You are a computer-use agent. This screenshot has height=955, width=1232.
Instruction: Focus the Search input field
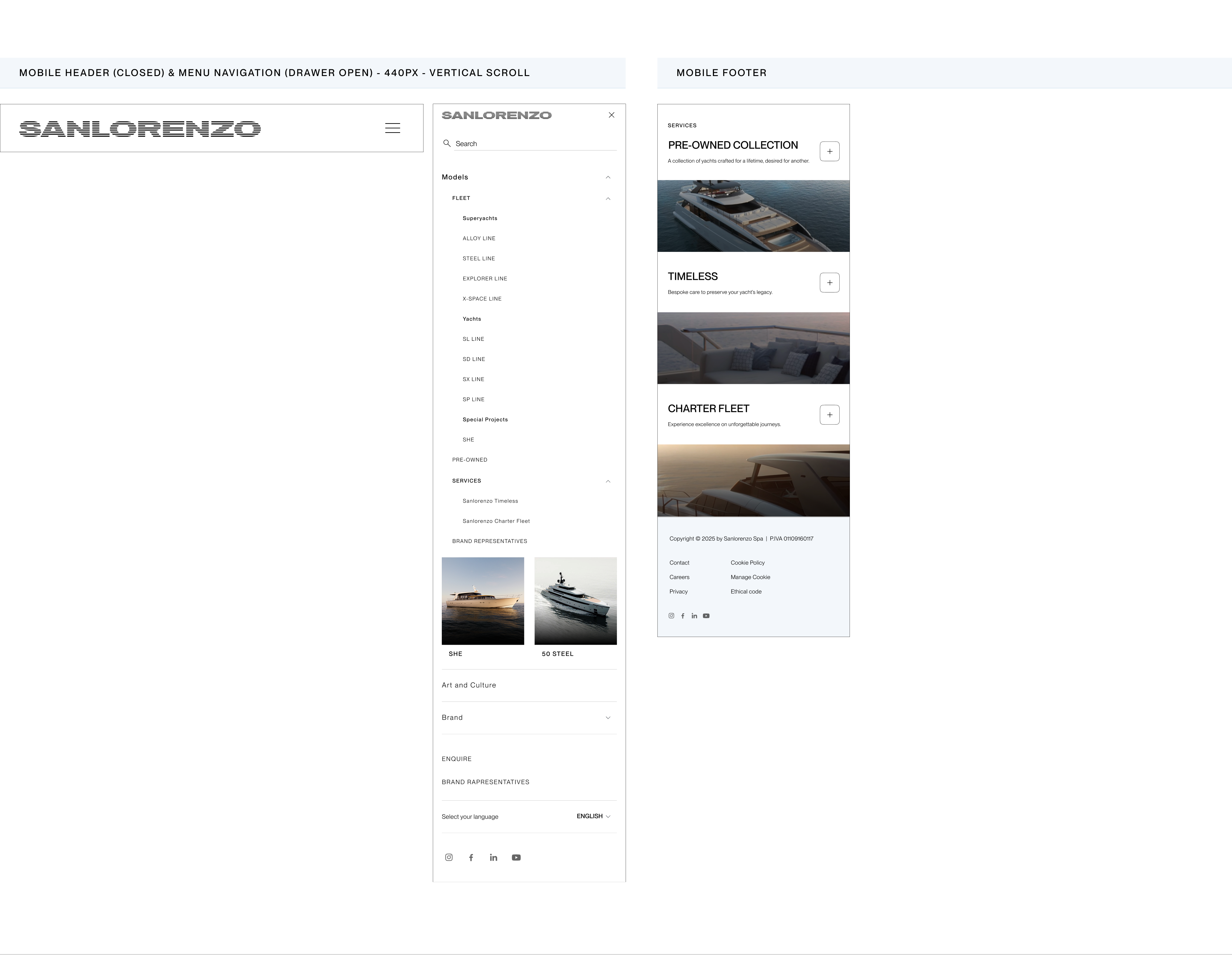(x=535, y=144)
